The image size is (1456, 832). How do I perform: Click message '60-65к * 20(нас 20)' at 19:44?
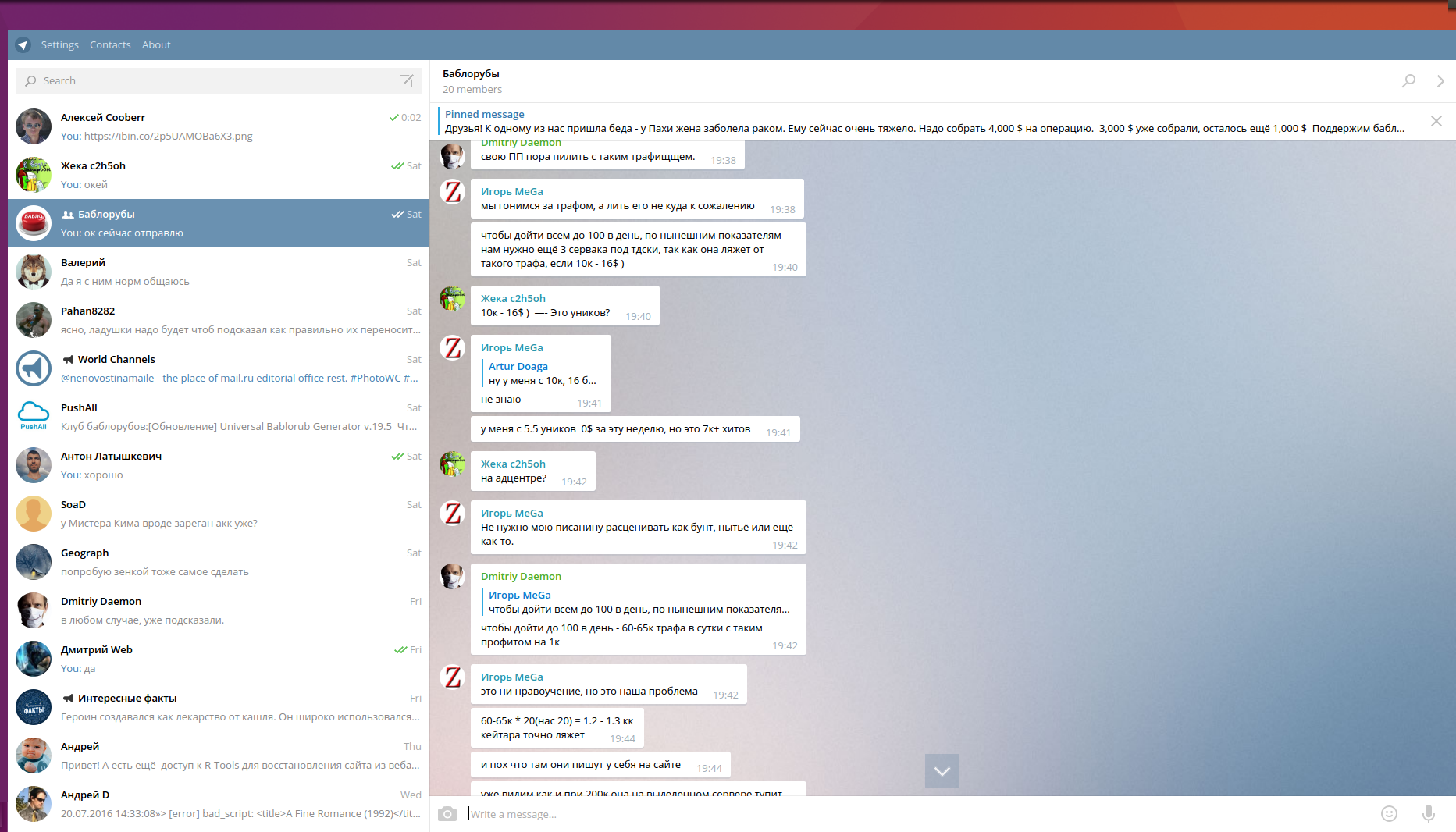tap(557, 728)
